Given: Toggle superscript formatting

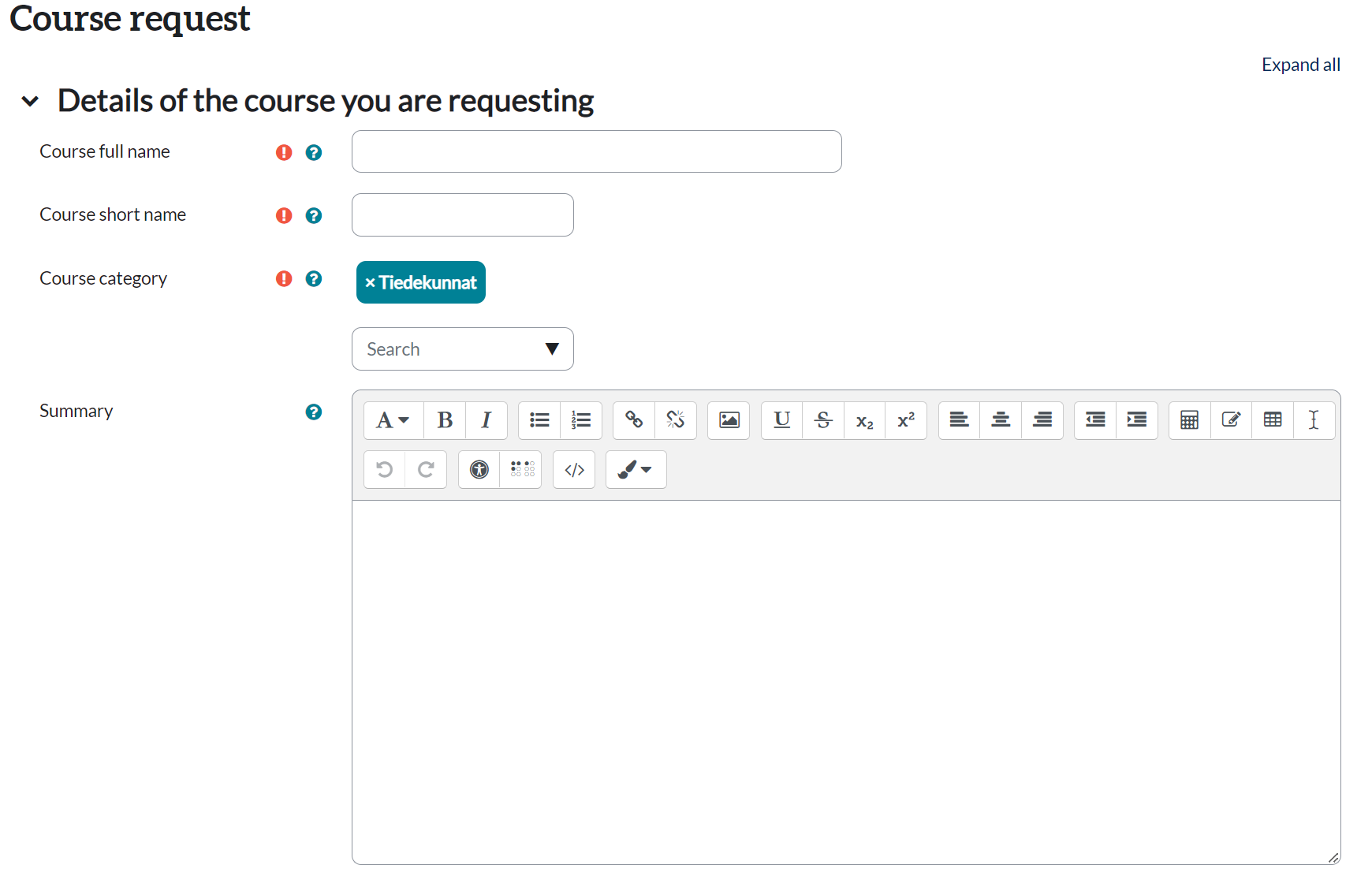Looking at the screenshot, I should point(906,420).
